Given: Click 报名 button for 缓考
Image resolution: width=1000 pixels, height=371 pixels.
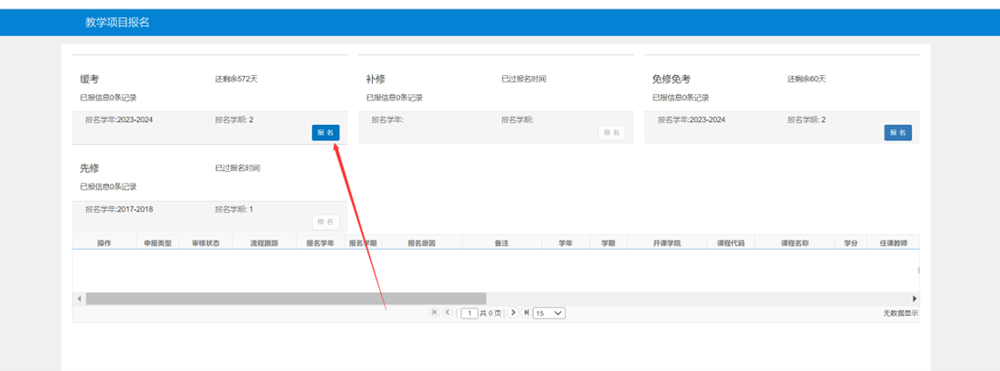Looking at the screenshot, I should point(326,132).
